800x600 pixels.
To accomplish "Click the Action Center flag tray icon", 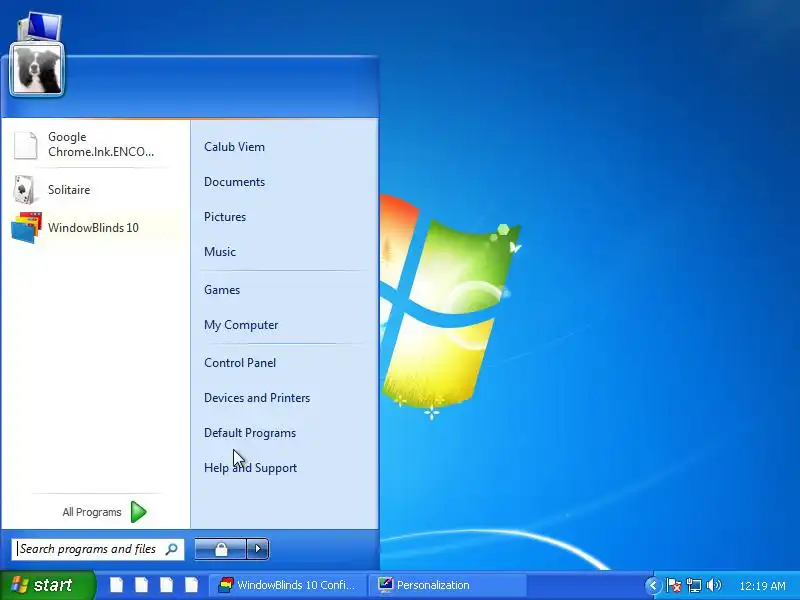I will click(x=673, y=585).
